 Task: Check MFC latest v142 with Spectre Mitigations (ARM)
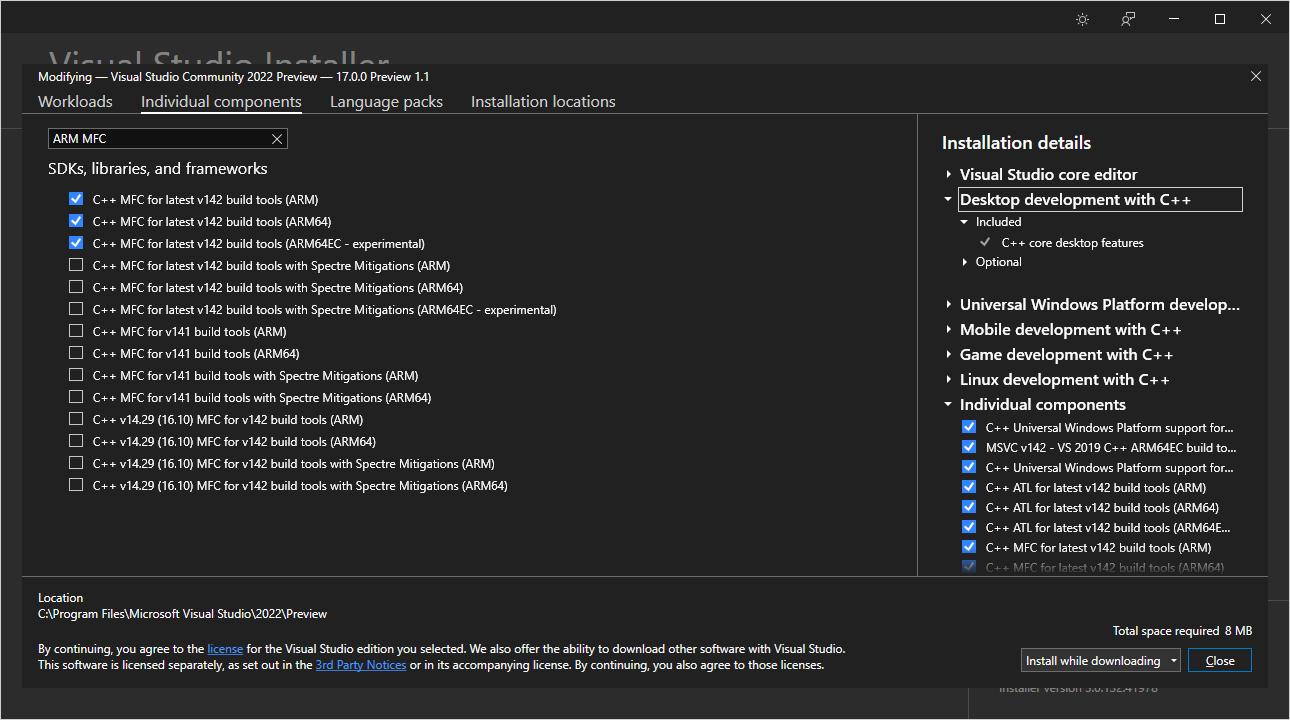76,266
